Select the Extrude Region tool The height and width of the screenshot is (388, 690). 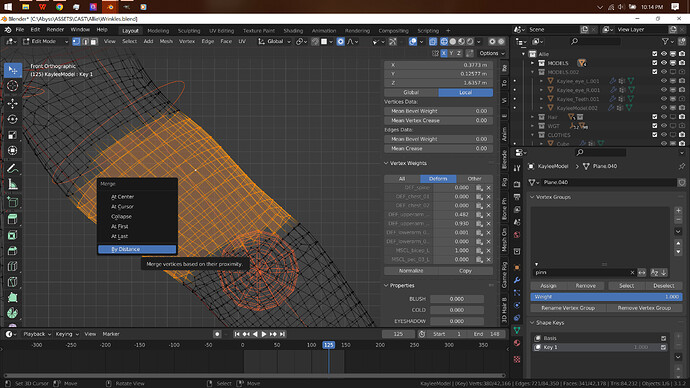coord(12,219)
